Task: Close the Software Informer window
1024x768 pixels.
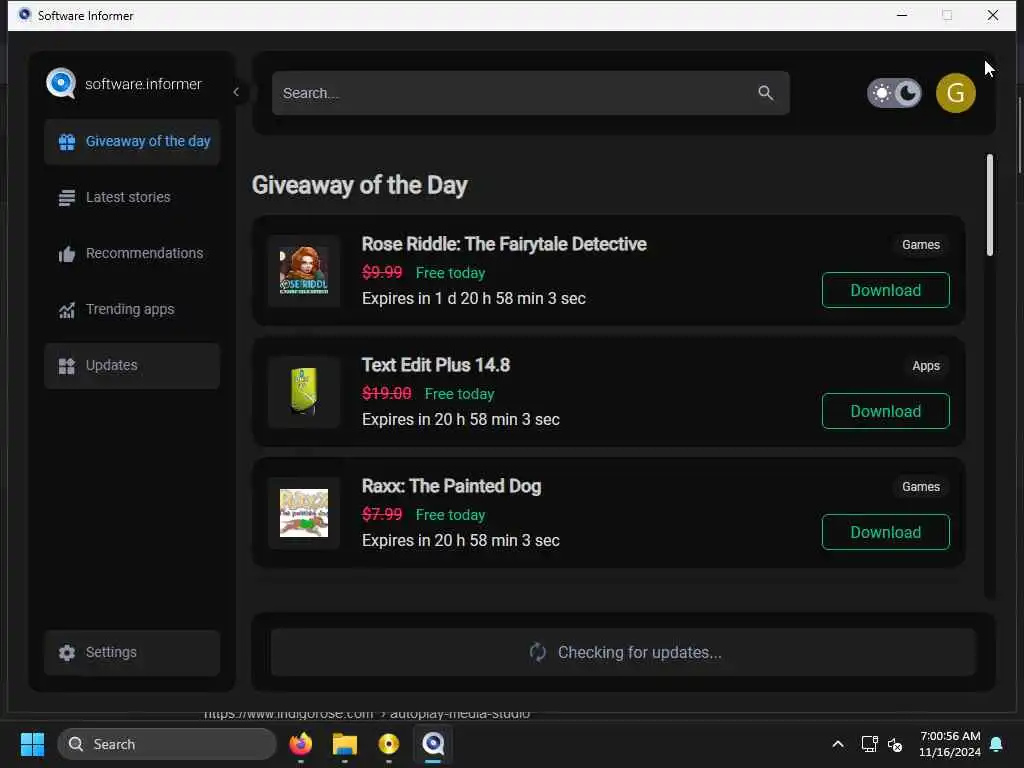Action: [x=993, y=15]
